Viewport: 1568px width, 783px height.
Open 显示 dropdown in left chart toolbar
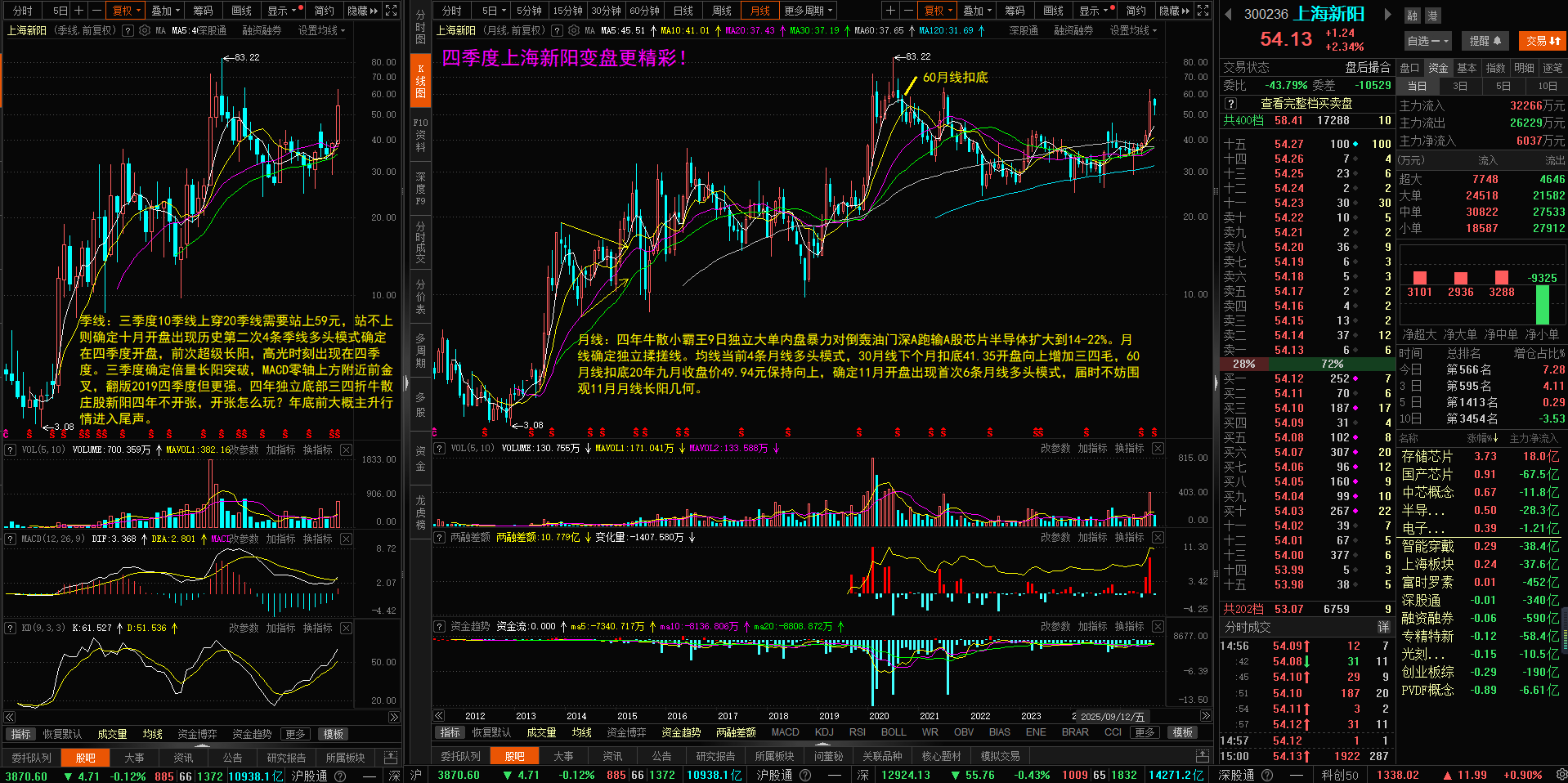tap(283, 11)
